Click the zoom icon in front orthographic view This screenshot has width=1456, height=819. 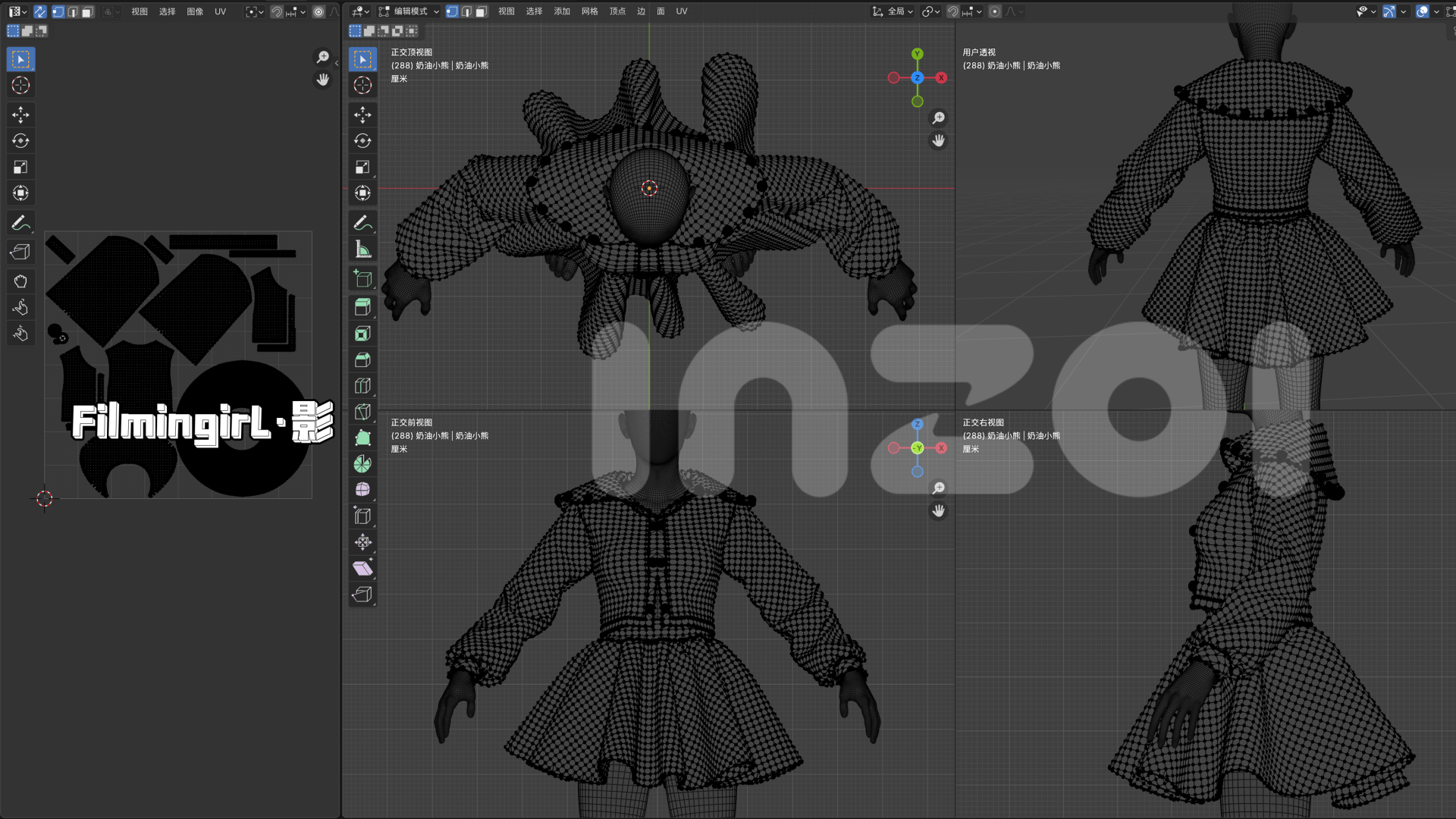coord(939,488)
